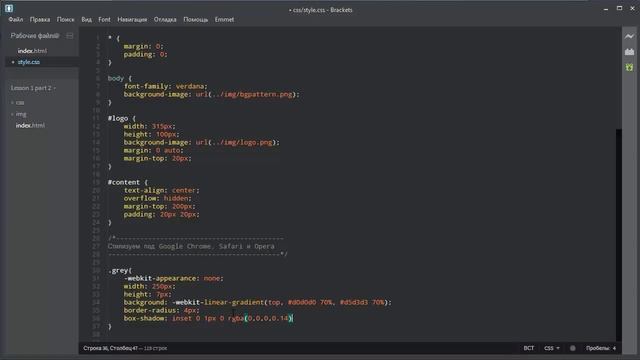The image size is (640, 360).
Task: Click the Google Chrome, Safari comment line
Action: coord(191,247)
